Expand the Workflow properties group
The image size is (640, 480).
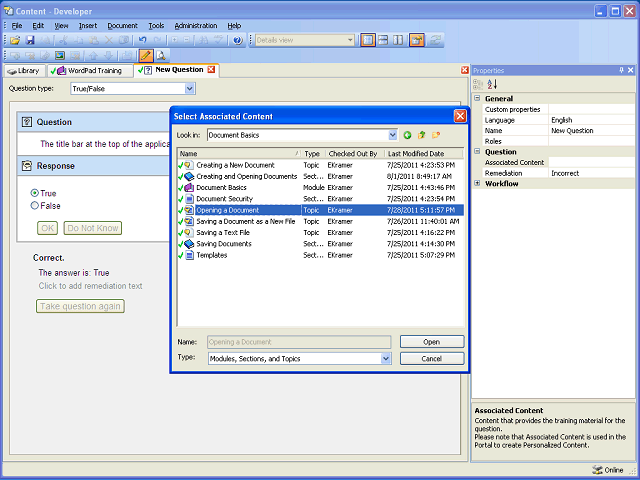(x=477, y=183)
